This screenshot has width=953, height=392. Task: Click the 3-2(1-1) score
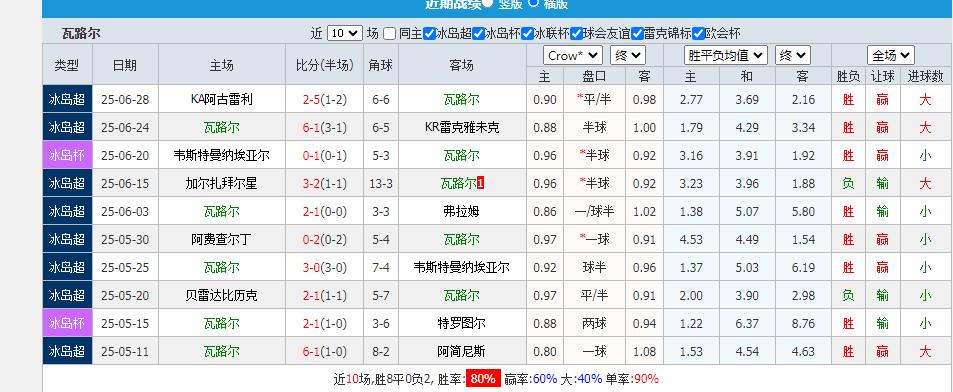[x=325, y=183]
